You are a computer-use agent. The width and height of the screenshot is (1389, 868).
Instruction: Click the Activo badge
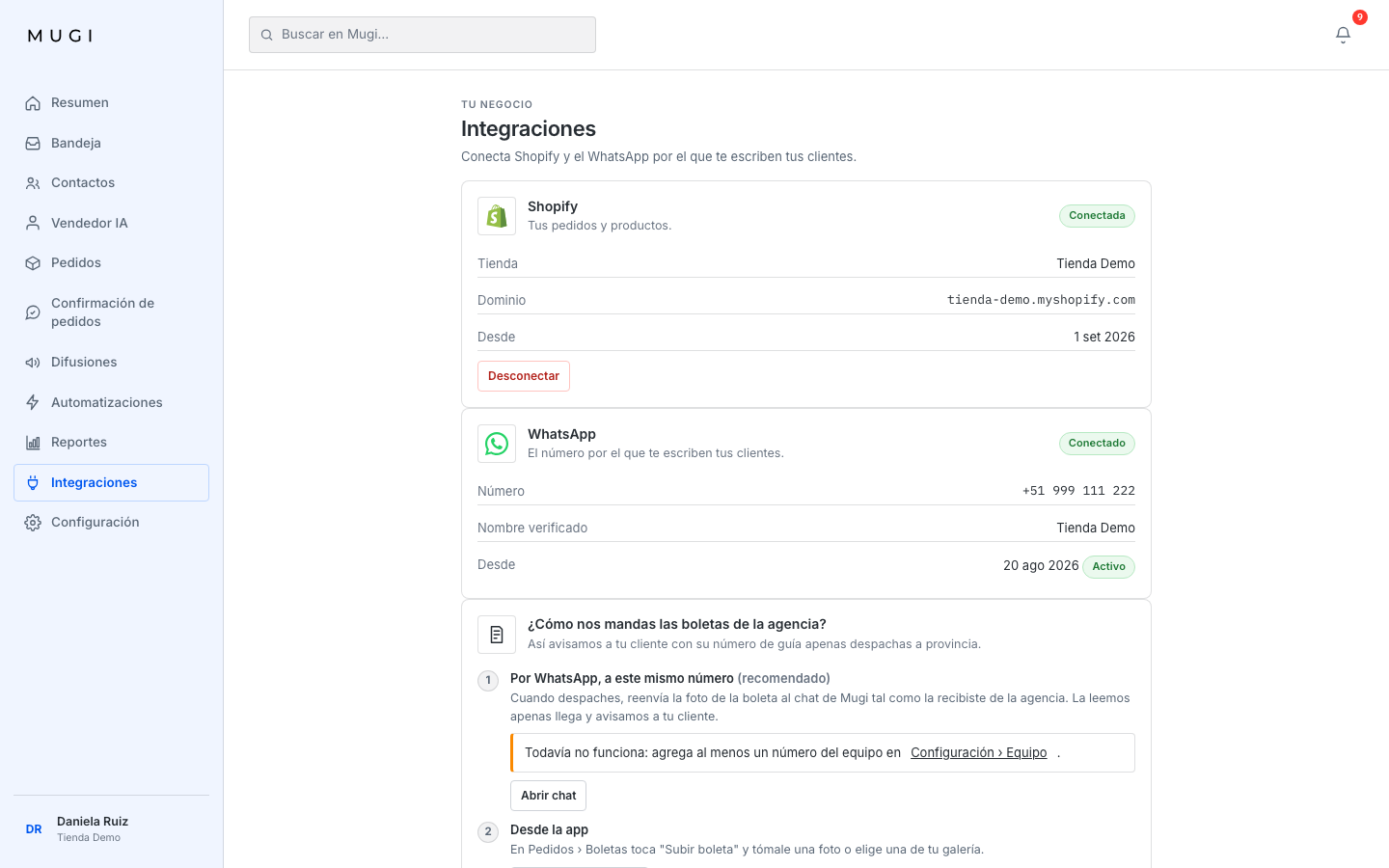[x=1108, y=567]
